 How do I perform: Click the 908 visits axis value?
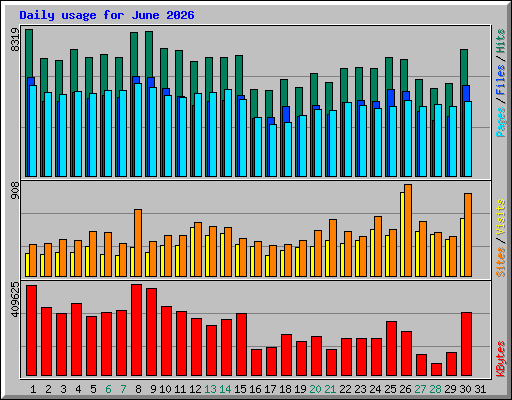tap(15, 191)
